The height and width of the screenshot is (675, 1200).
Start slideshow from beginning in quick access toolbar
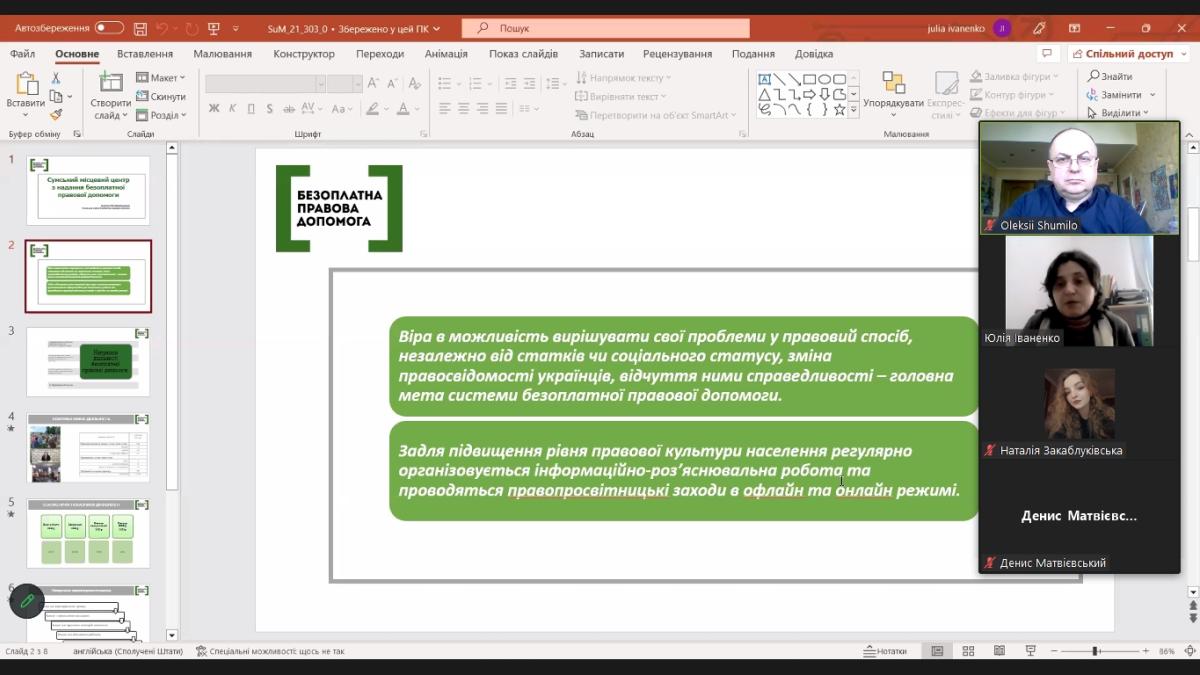pos(213,28)
